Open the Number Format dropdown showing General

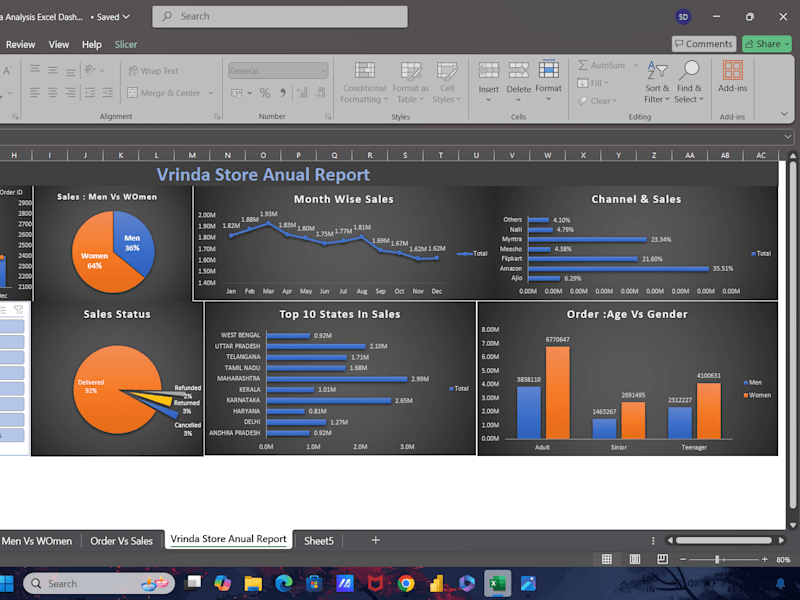[278, 71]
